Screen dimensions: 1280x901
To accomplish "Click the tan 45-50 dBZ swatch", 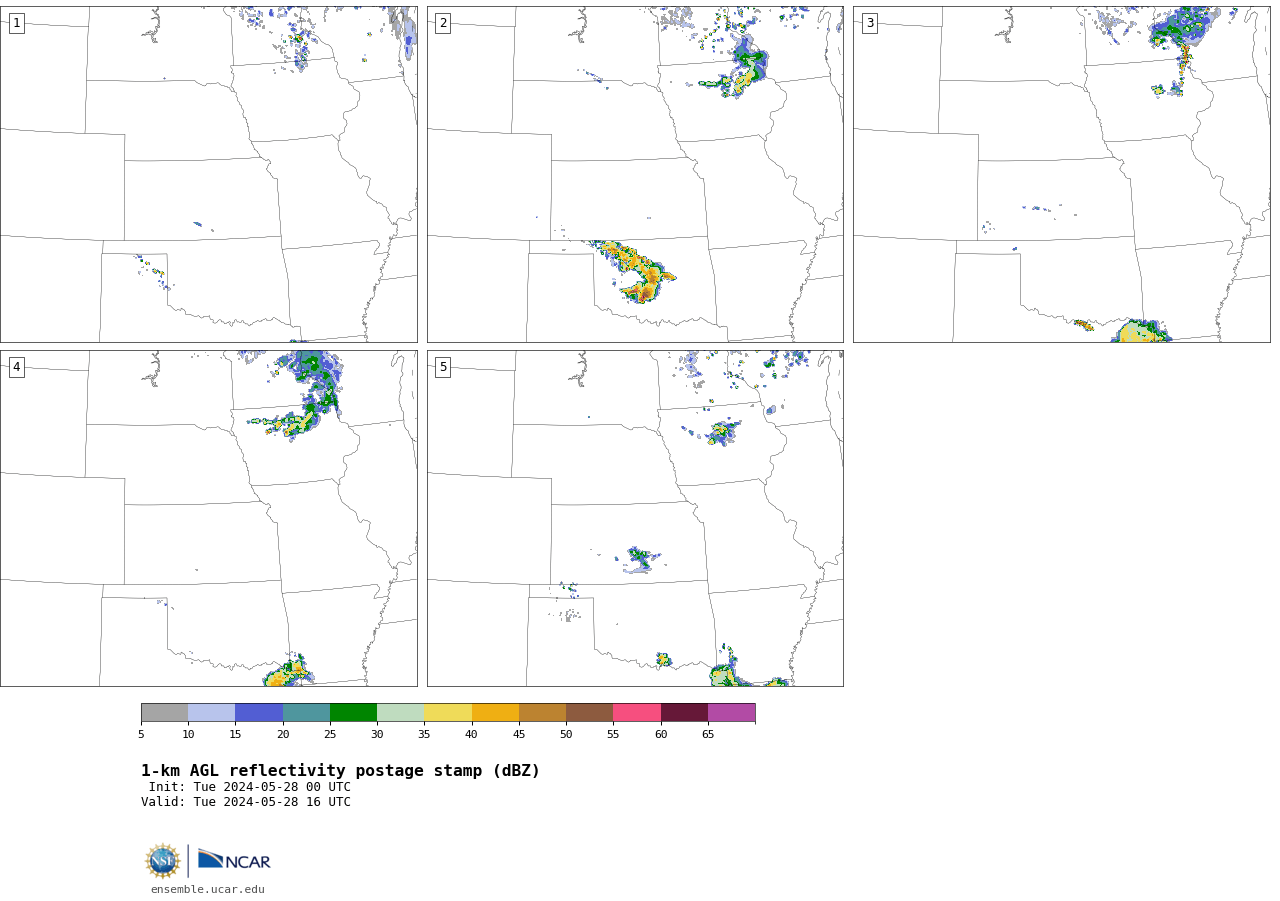I will click(542, 713).
